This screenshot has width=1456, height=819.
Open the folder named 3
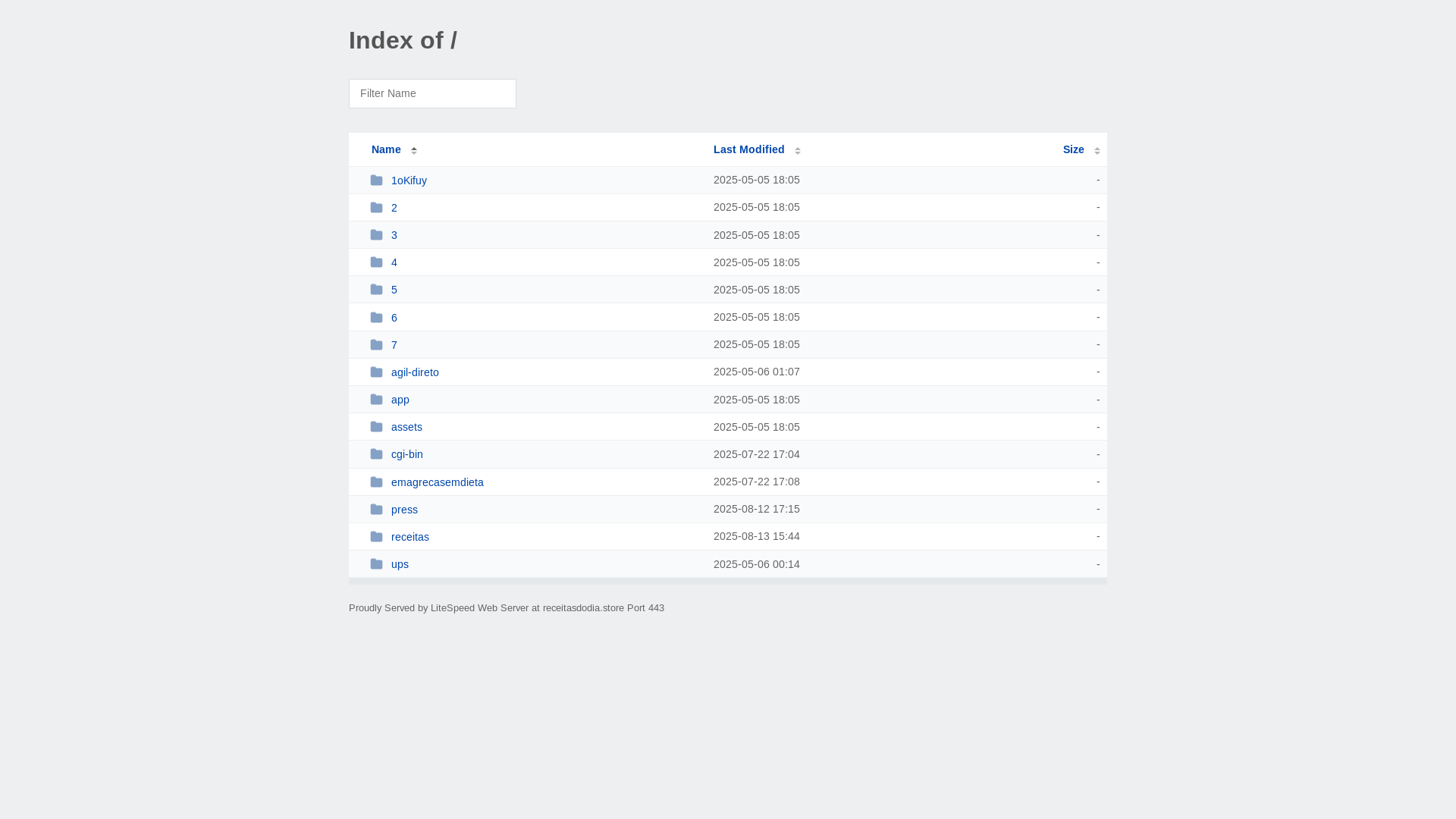point(394,235)
